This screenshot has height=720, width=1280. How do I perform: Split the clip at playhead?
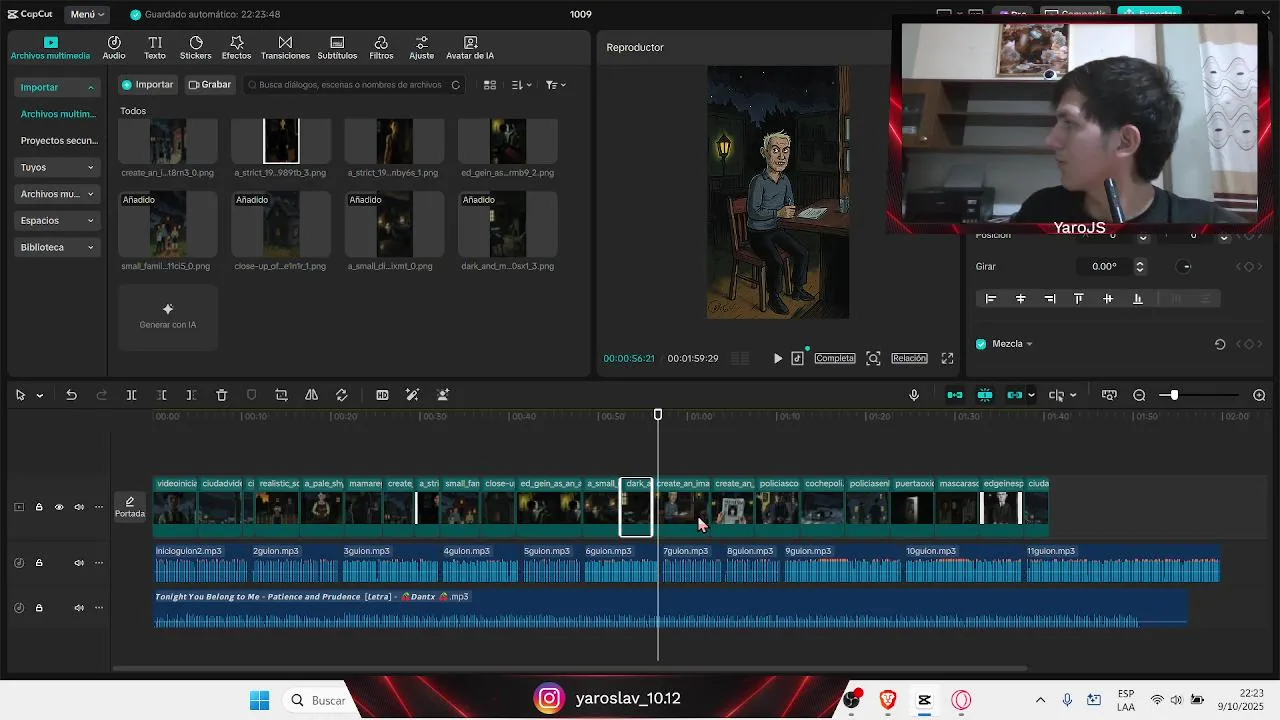pyautogui.click(x=131, y=395)
